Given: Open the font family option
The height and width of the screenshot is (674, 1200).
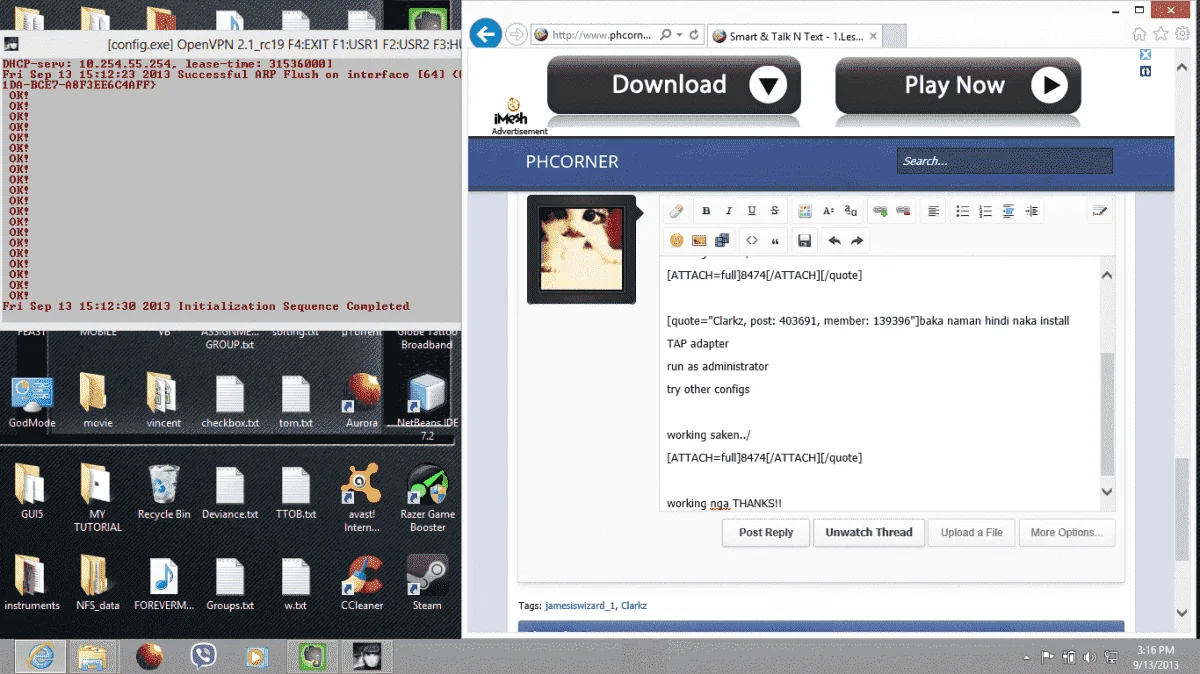Looking at the screenshot, I should [x=851, y=211].
